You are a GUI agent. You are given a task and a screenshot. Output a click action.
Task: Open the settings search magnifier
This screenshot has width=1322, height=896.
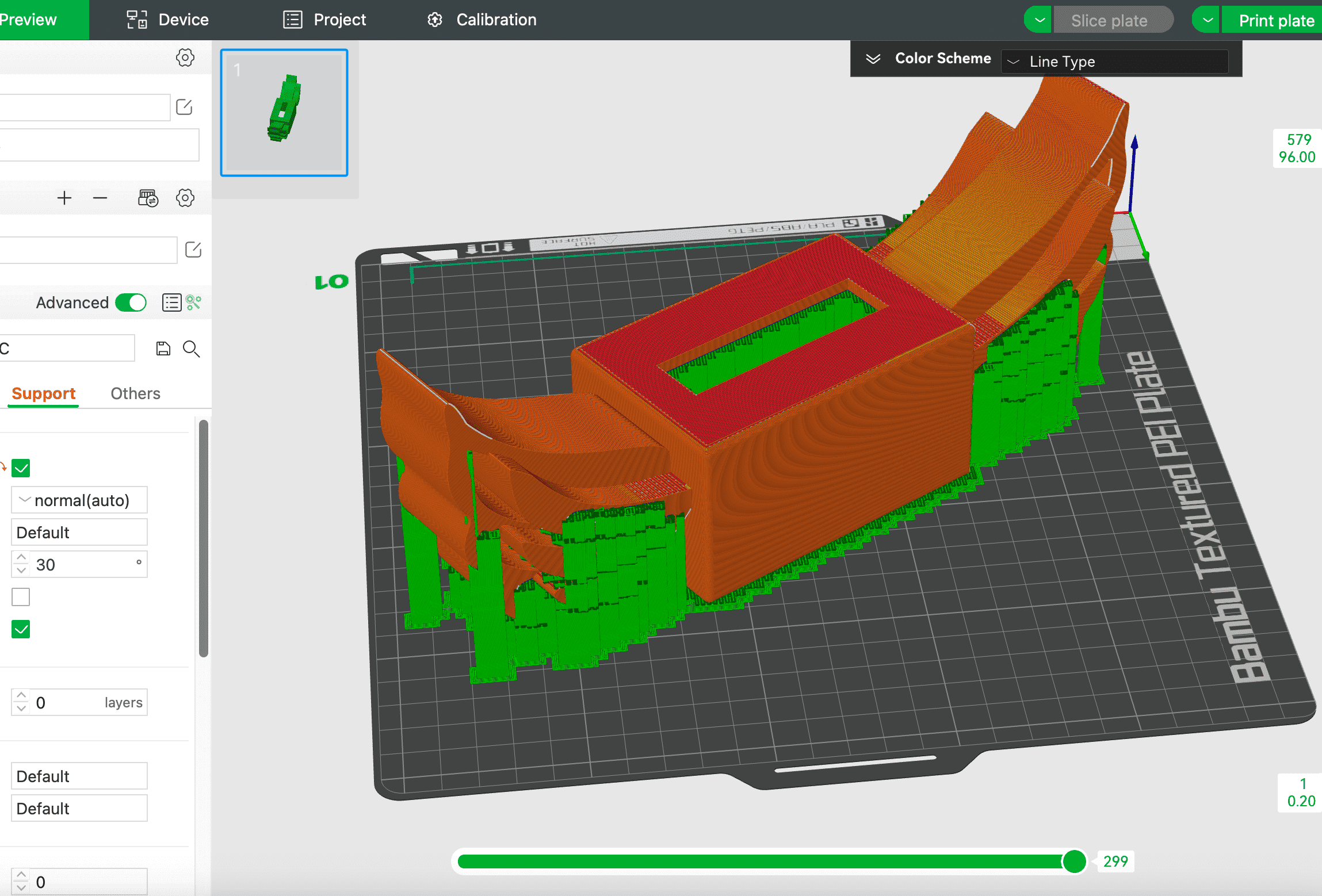(x=191, y=349)
